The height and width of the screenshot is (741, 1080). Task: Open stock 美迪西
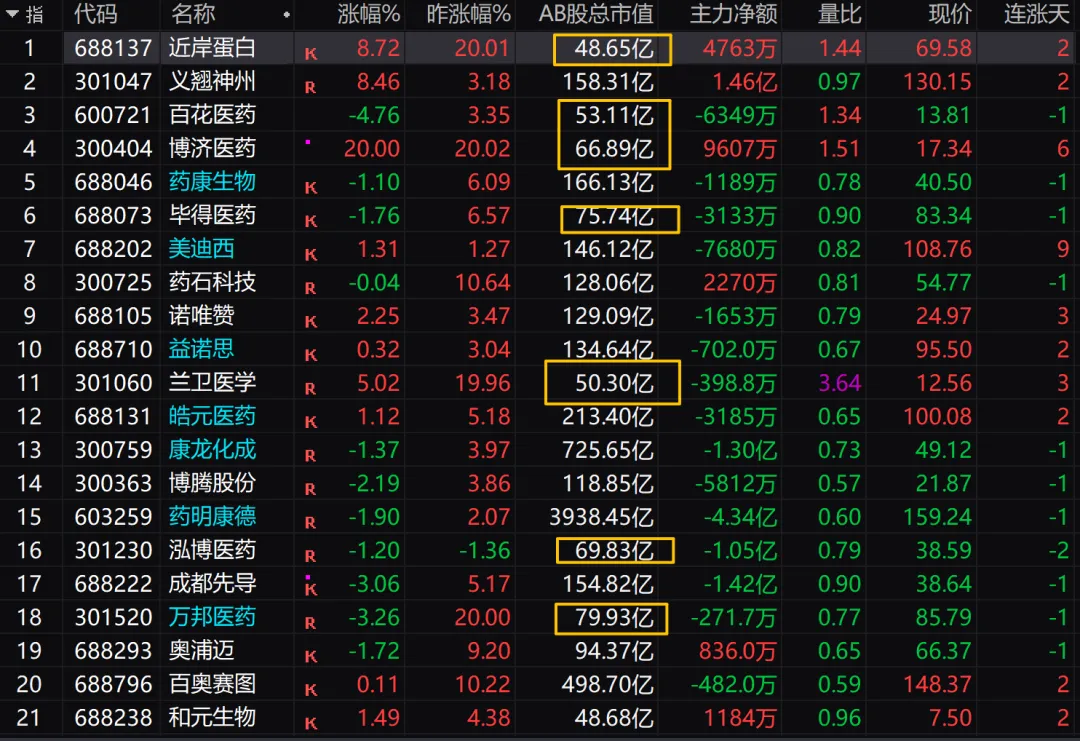pyautogui.click(x=201, y=249)
